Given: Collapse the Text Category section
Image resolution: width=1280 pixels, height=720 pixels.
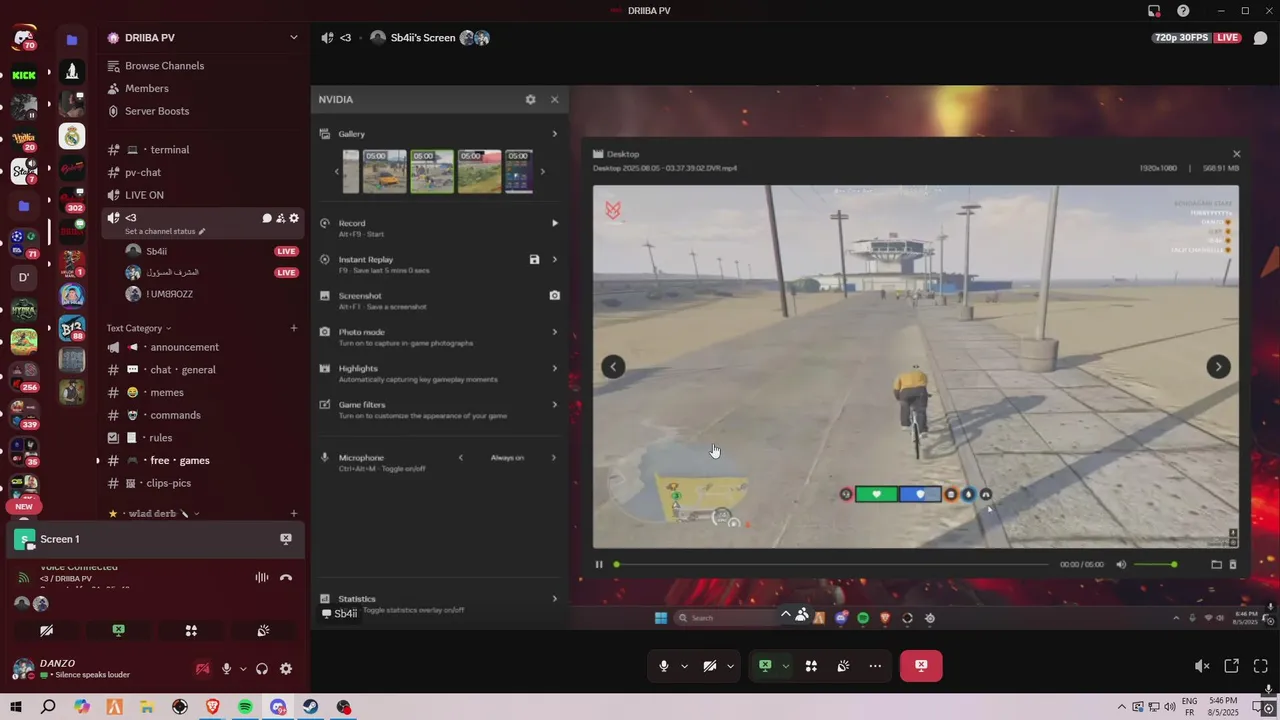Looking at the screenshot, I should [139, 328].
